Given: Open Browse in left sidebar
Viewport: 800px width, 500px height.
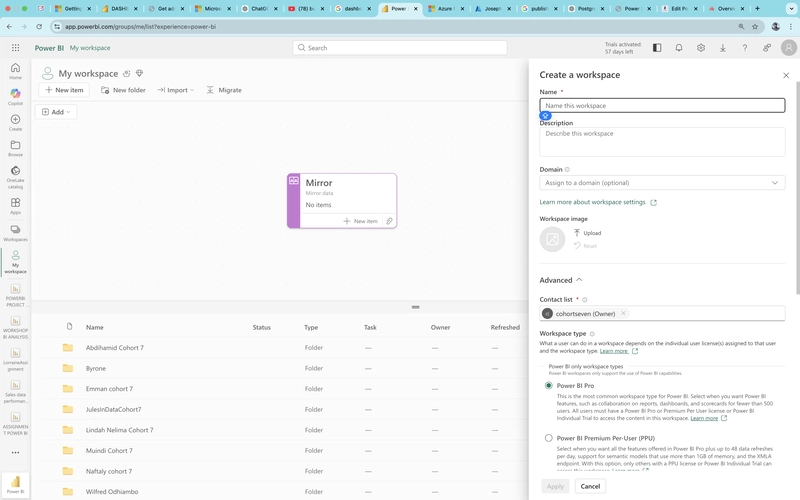Looking at the screenshot, I should click(x=15, y=148).
